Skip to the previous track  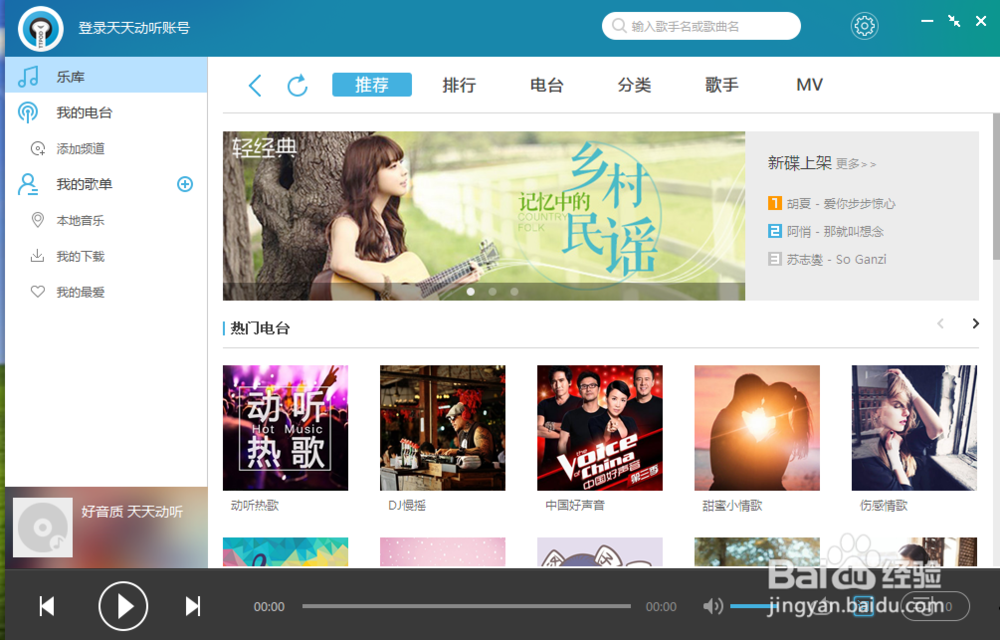[x=47, y=606]
